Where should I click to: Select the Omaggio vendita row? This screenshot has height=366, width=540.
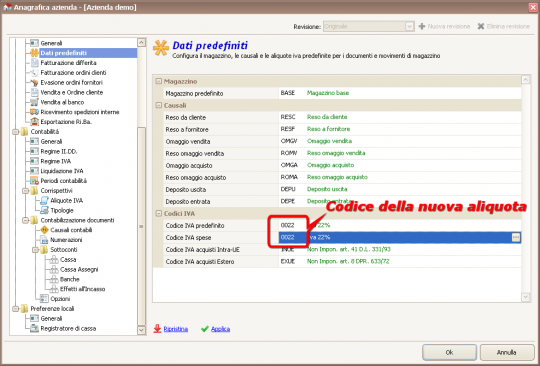342,142
